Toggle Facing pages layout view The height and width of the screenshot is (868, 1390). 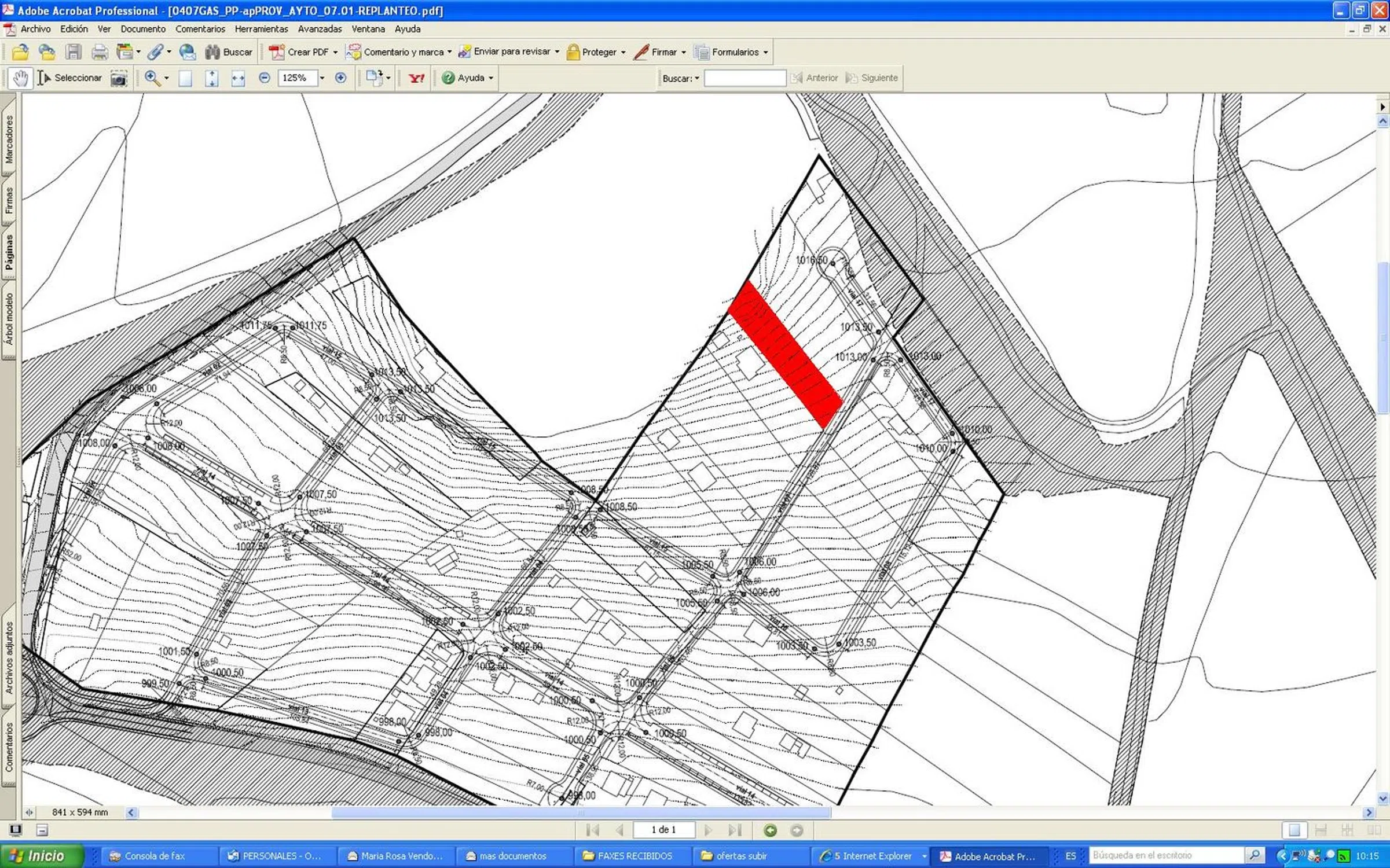pyautogui.click(x=1373, y=830)
